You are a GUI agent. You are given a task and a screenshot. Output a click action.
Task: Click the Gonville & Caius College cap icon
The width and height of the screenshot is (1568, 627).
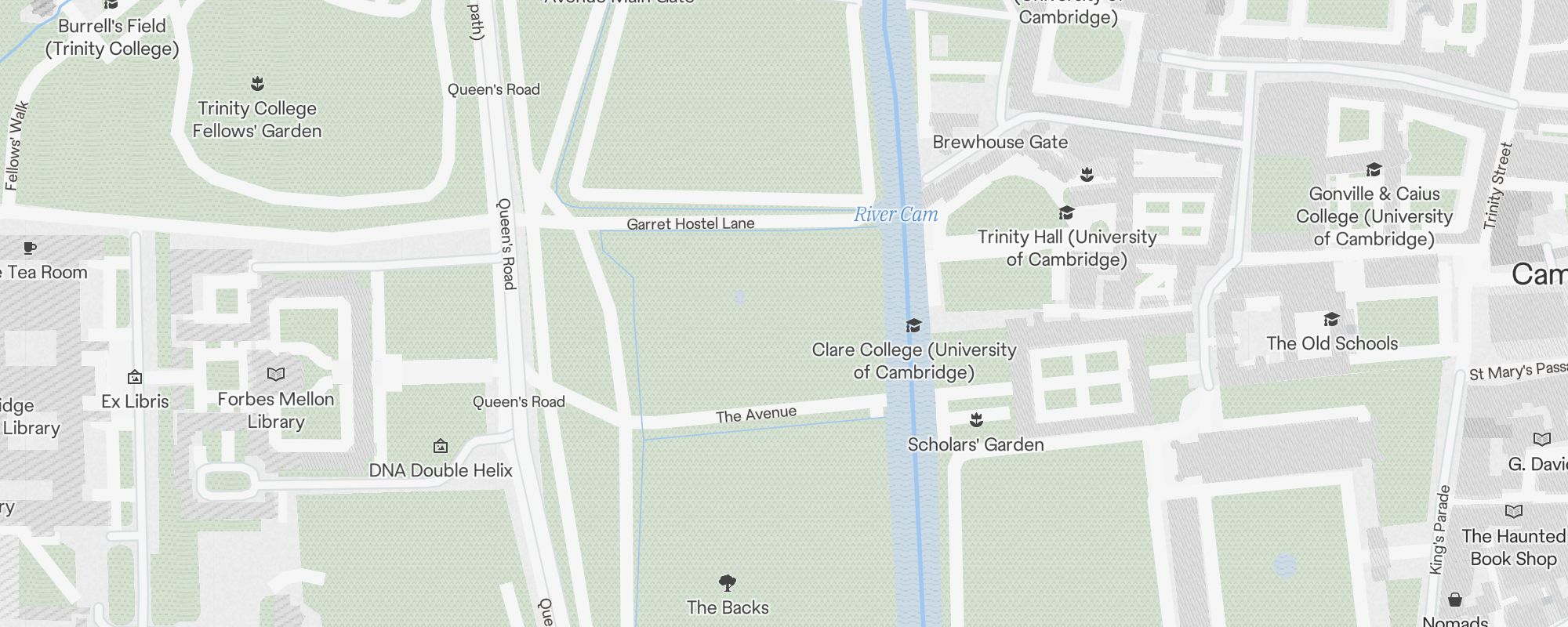(1374, 169)
